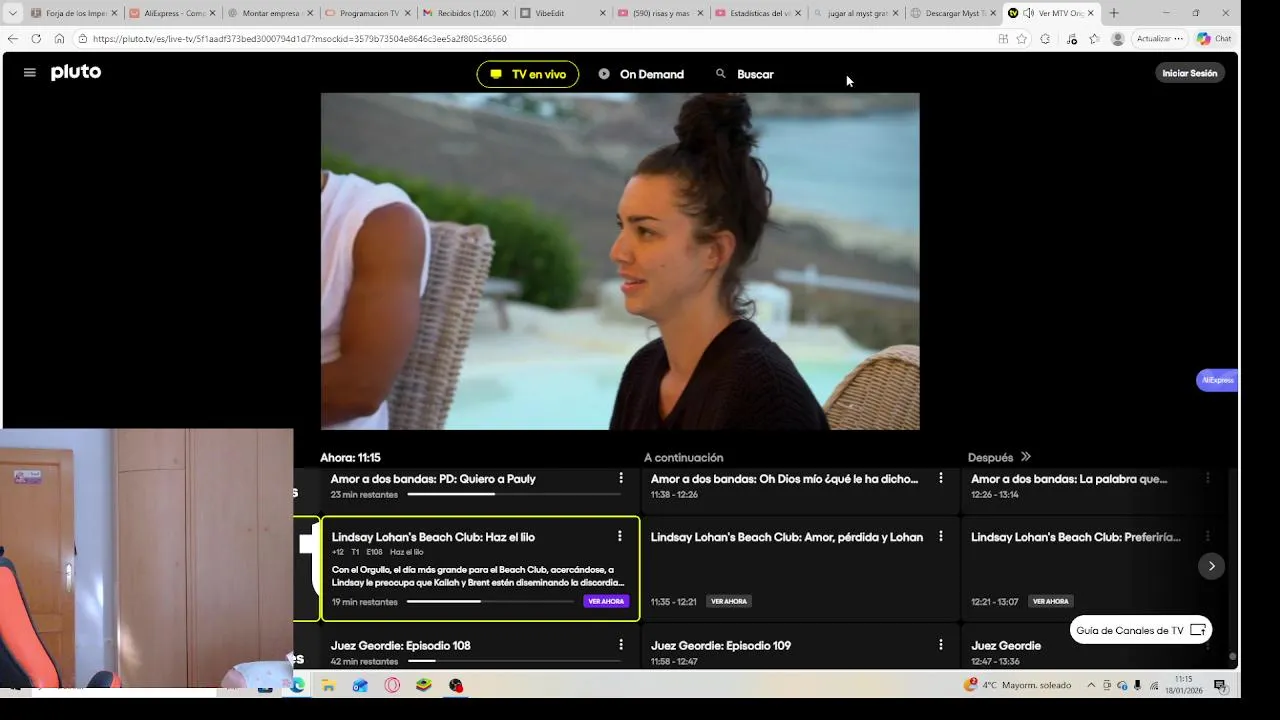The image size is (1280, 720).
Task: Open the Pluto hamburger menu
Action: (x=30, y=73)
